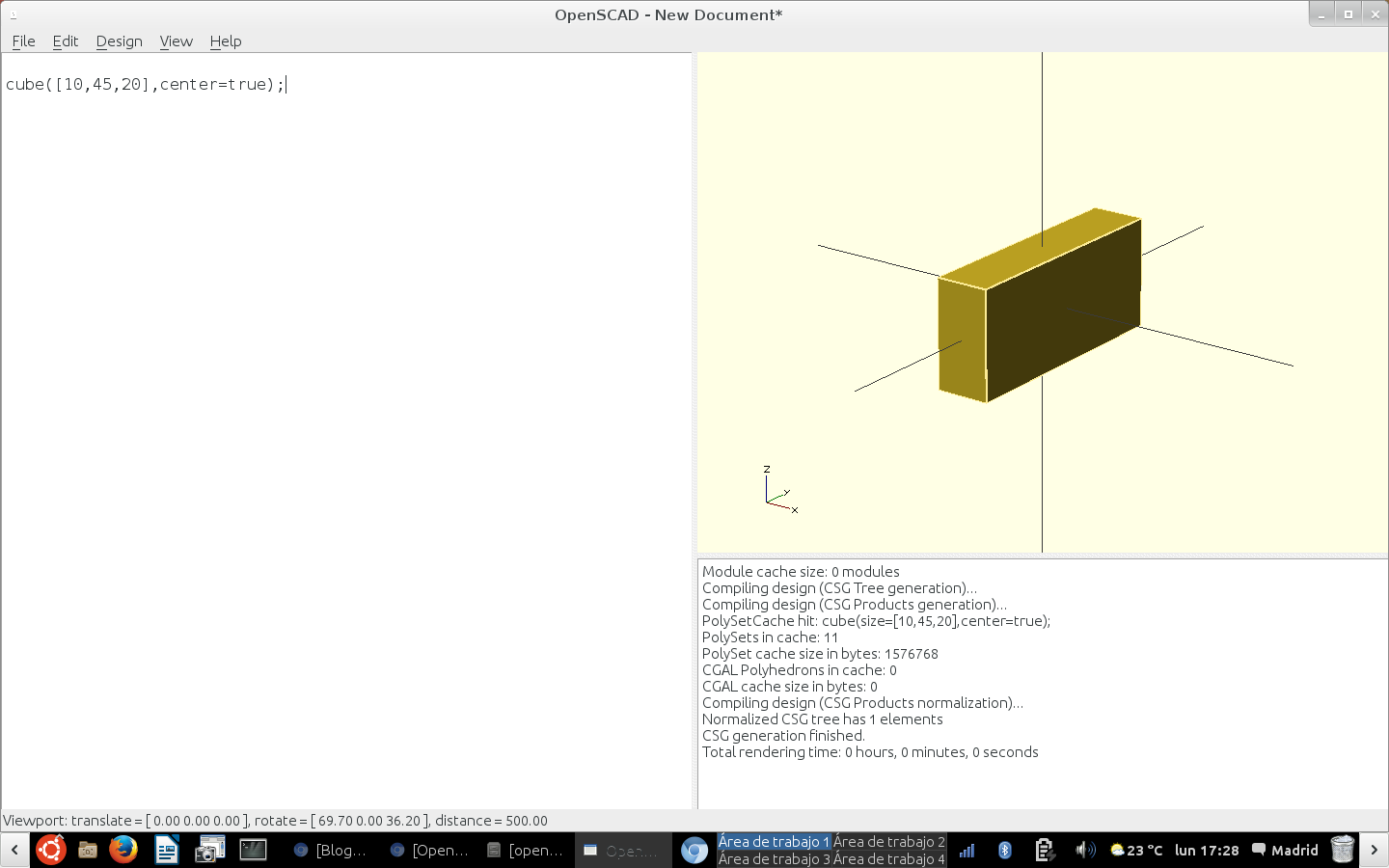This screenshot has width=1389, height=868.
Task: Open the clipboard manager in system tray
Action: (1045, 850)
